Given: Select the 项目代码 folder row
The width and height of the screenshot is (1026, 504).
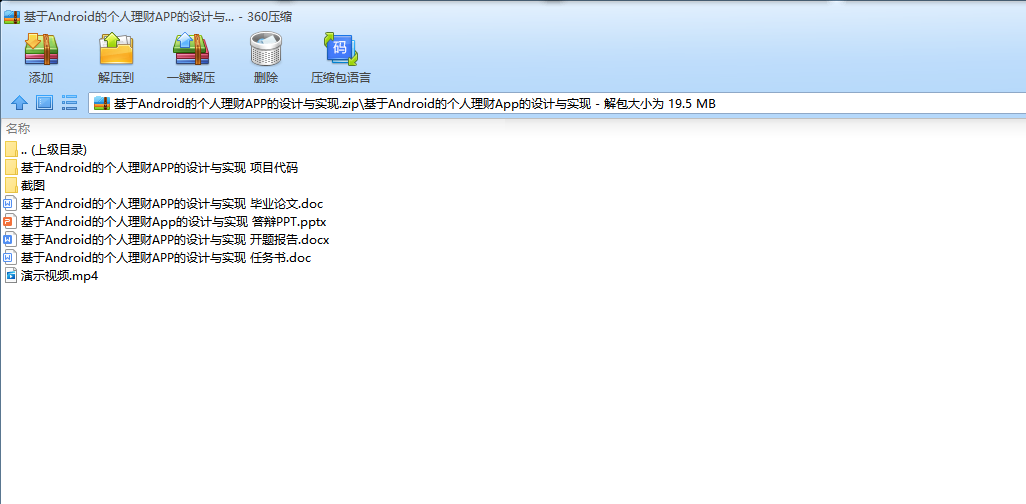Looking at the screenshot, I should (x=151, y=168).
